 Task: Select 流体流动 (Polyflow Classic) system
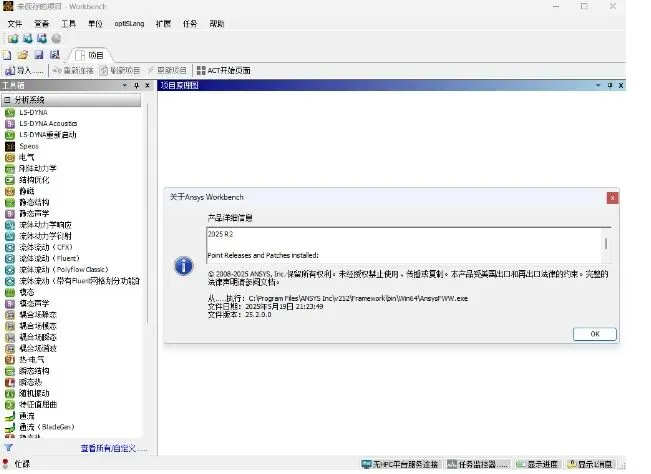(x=56, y=269)
